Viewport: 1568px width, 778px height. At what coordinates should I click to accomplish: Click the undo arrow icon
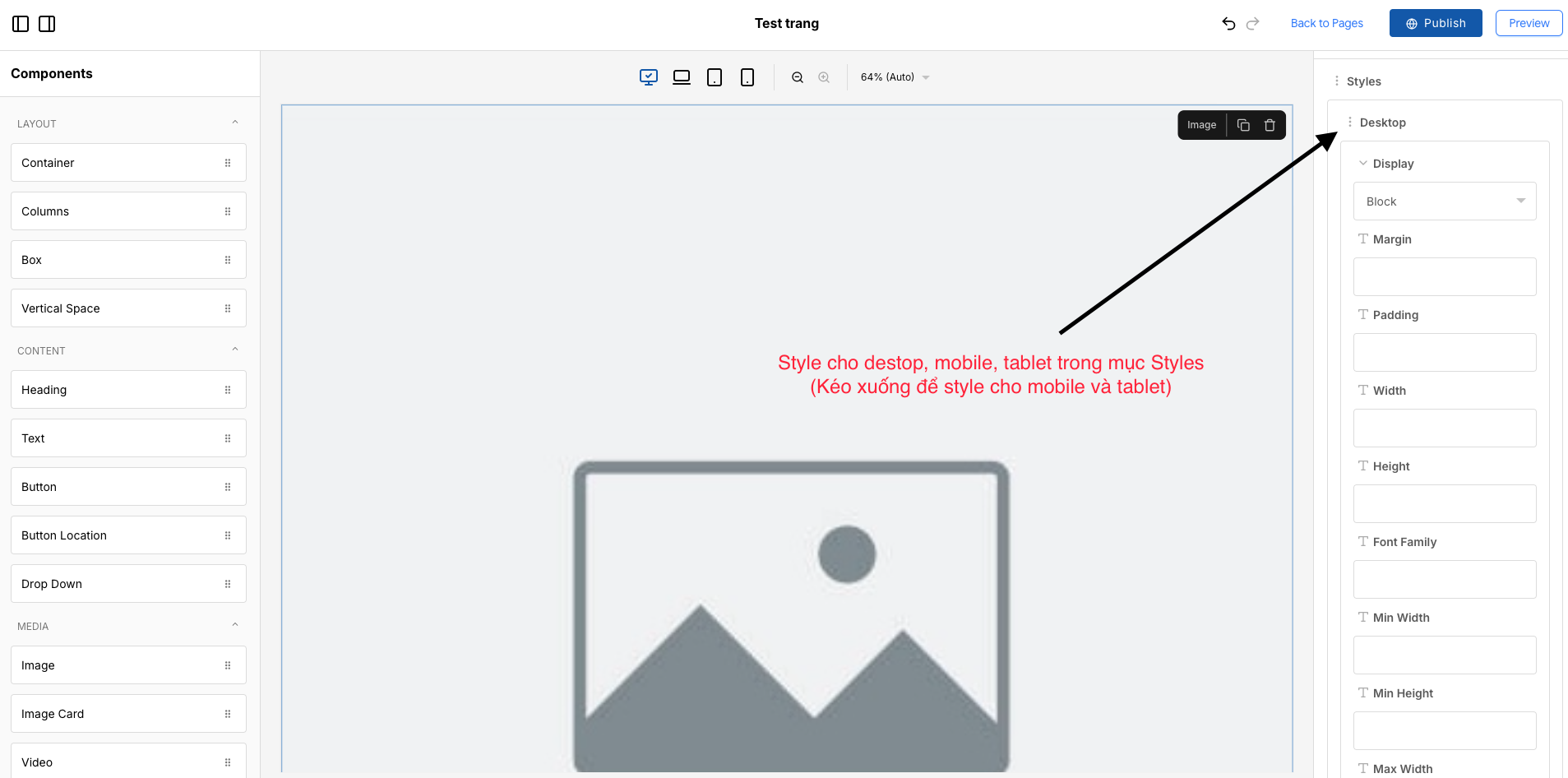(x=1228, y=24)
